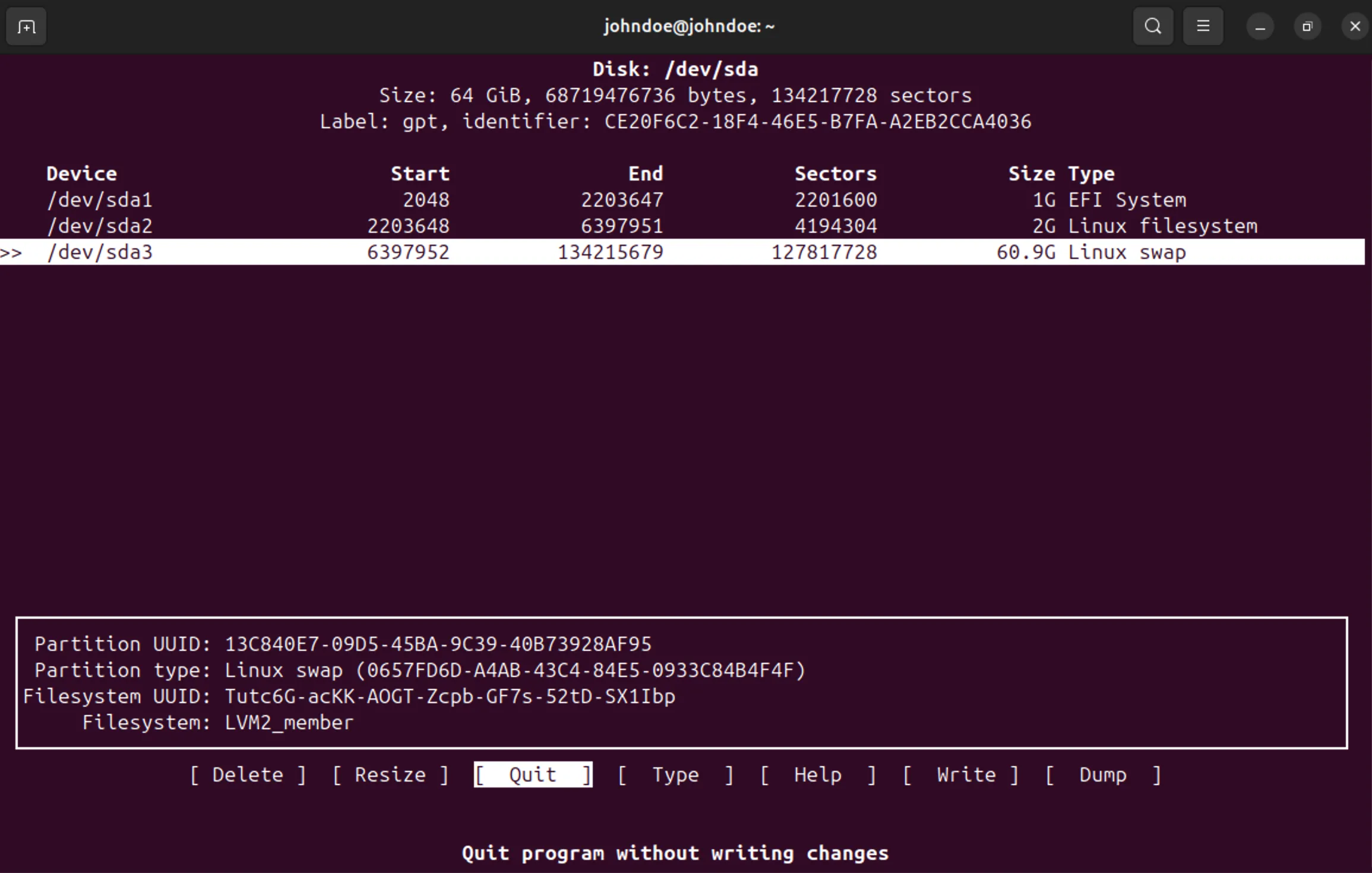The image size is (1372, 873).
Task: Click the Linux swap type cell
Action: point(1127,252)
